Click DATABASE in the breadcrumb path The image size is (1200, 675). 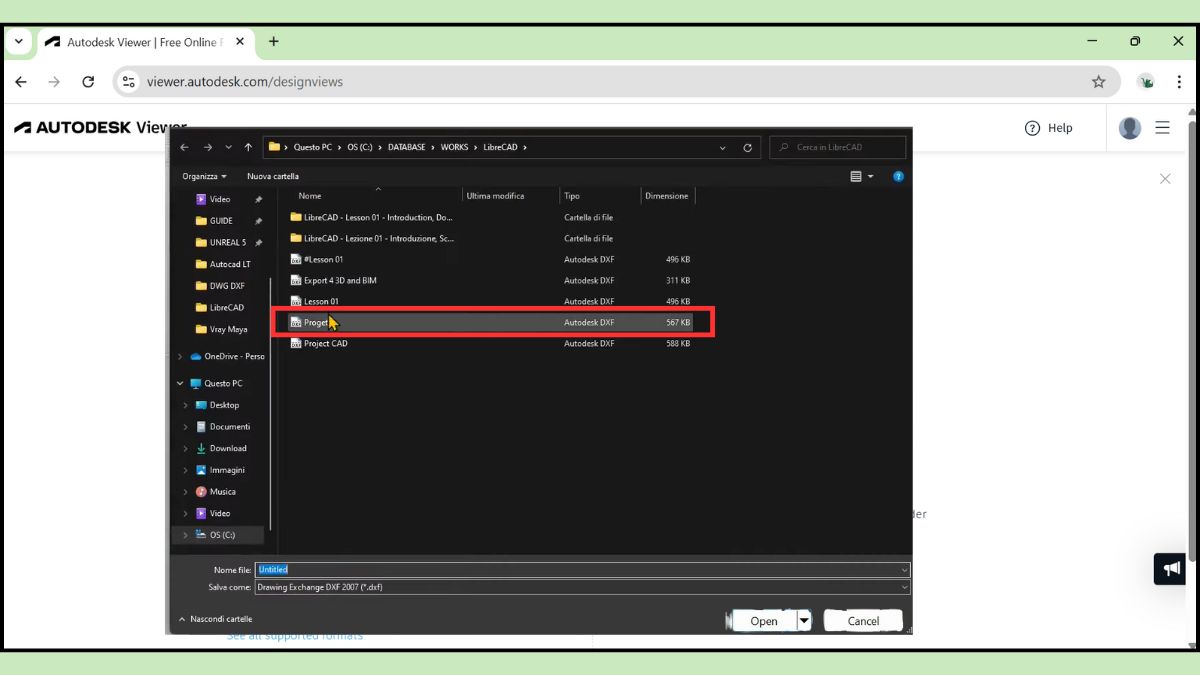point(406,147)
